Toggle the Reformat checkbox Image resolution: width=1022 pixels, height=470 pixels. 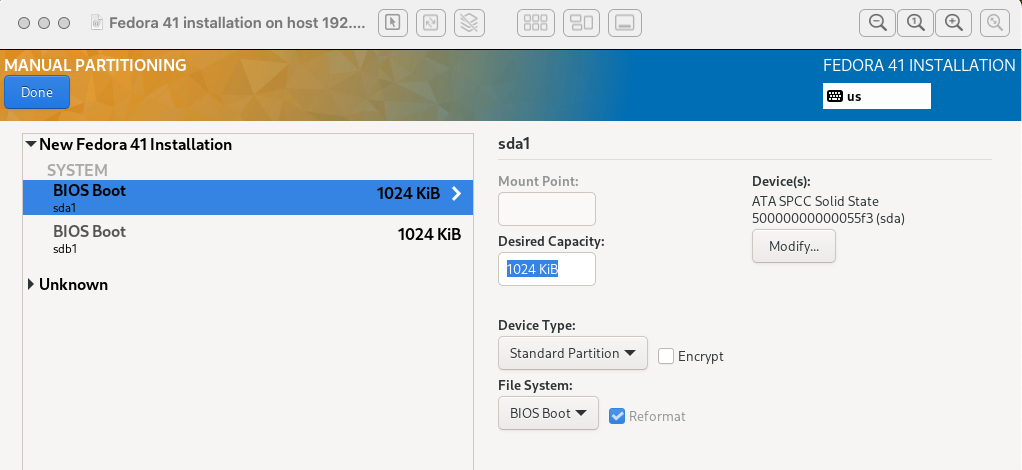[617, 416]
